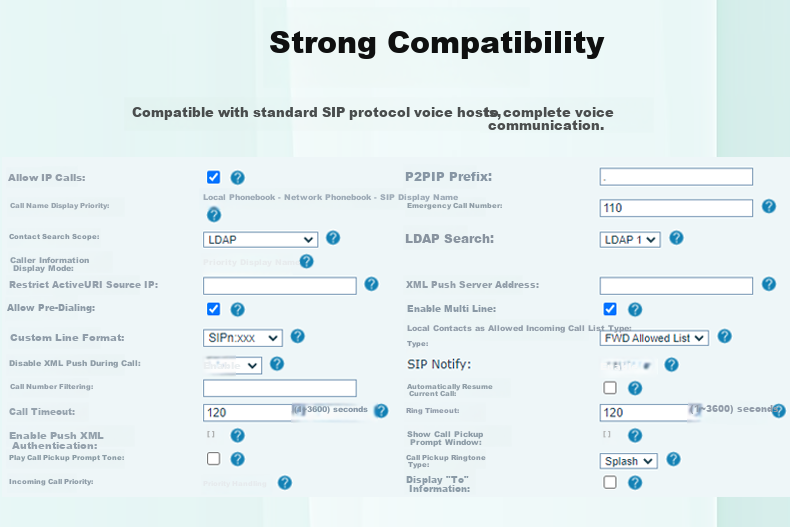
Task: Click help icon next to Allow IP Calls
Action: (237, 177)
